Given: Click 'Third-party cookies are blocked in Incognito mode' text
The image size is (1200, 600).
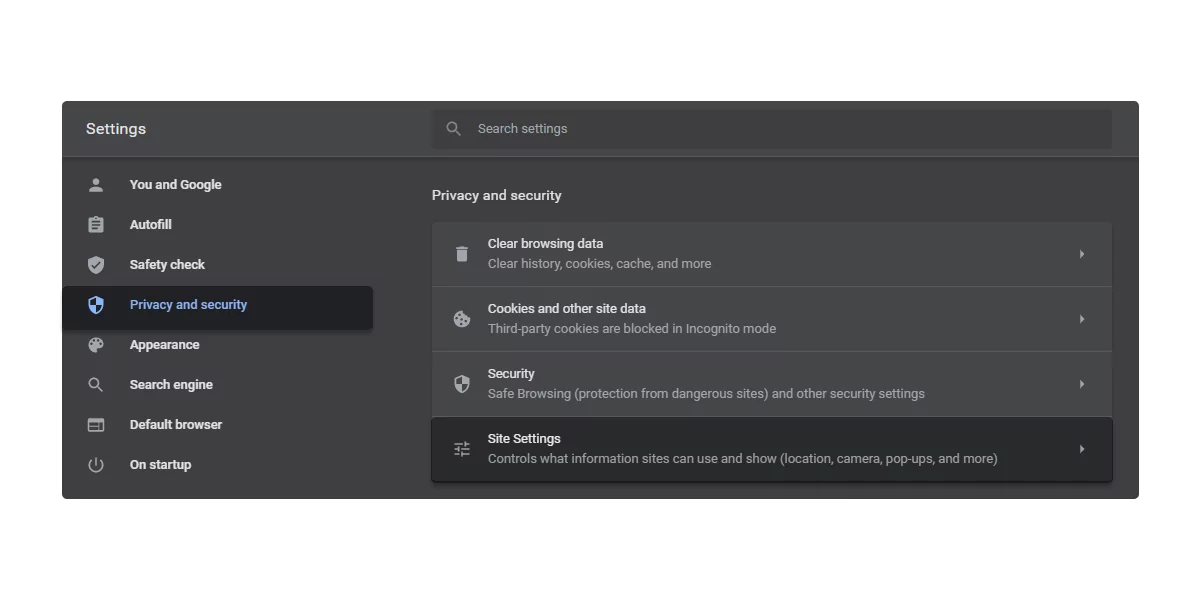Looking at the screenshot, I should click(632, 329).
